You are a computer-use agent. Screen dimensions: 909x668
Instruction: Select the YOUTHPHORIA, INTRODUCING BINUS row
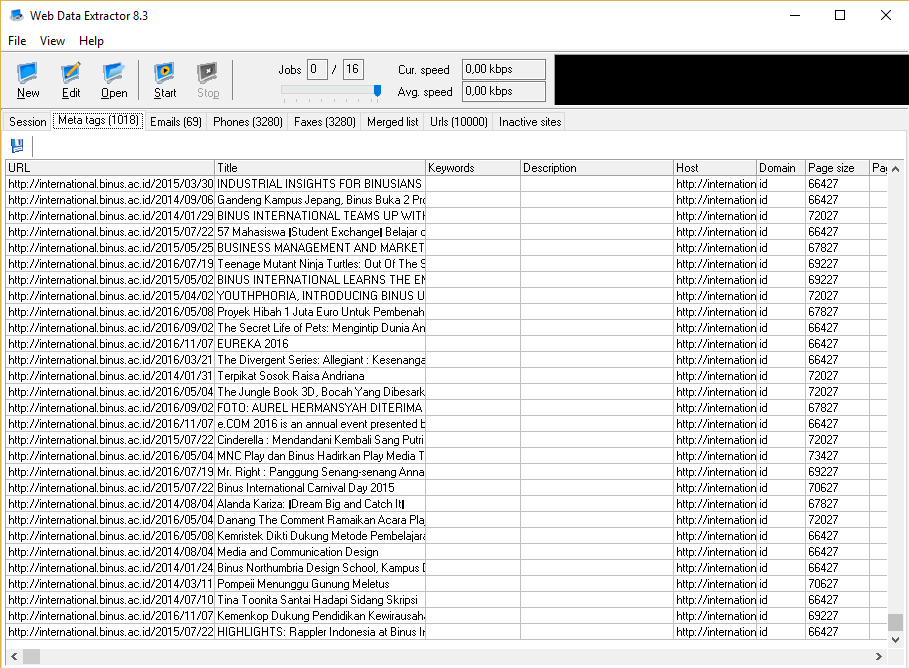coord(446,296)
